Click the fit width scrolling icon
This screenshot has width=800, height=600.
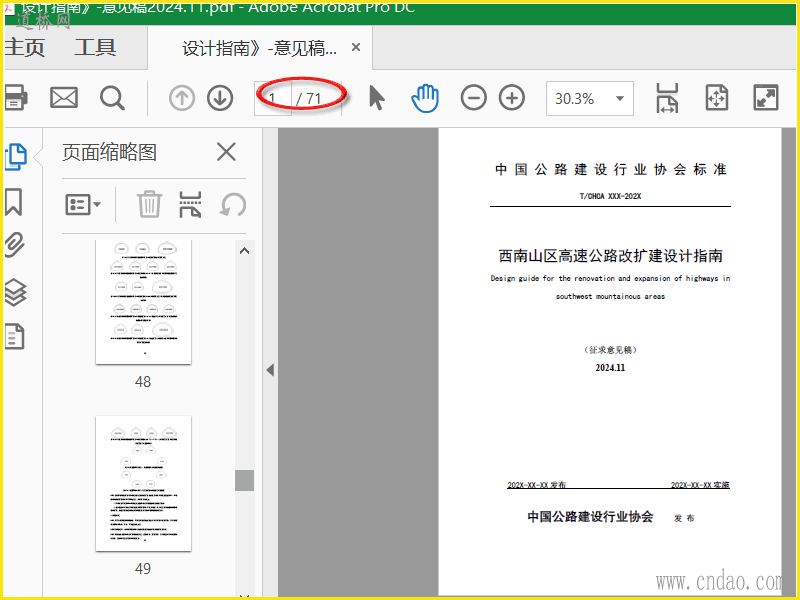tap(667, 98)
